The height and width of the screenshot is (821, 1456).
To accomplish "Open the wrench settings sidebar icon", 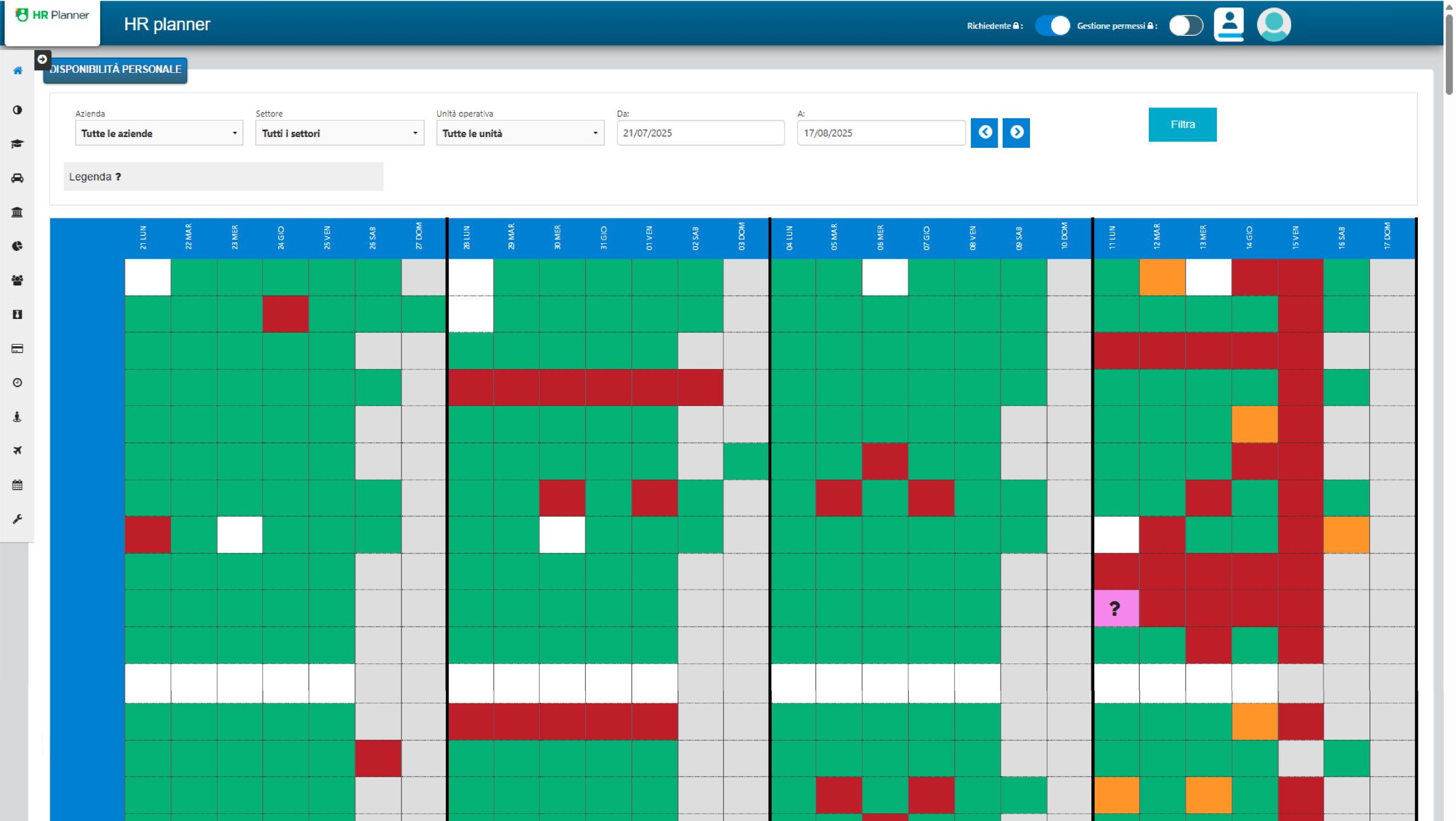I will tap(18, 519).
